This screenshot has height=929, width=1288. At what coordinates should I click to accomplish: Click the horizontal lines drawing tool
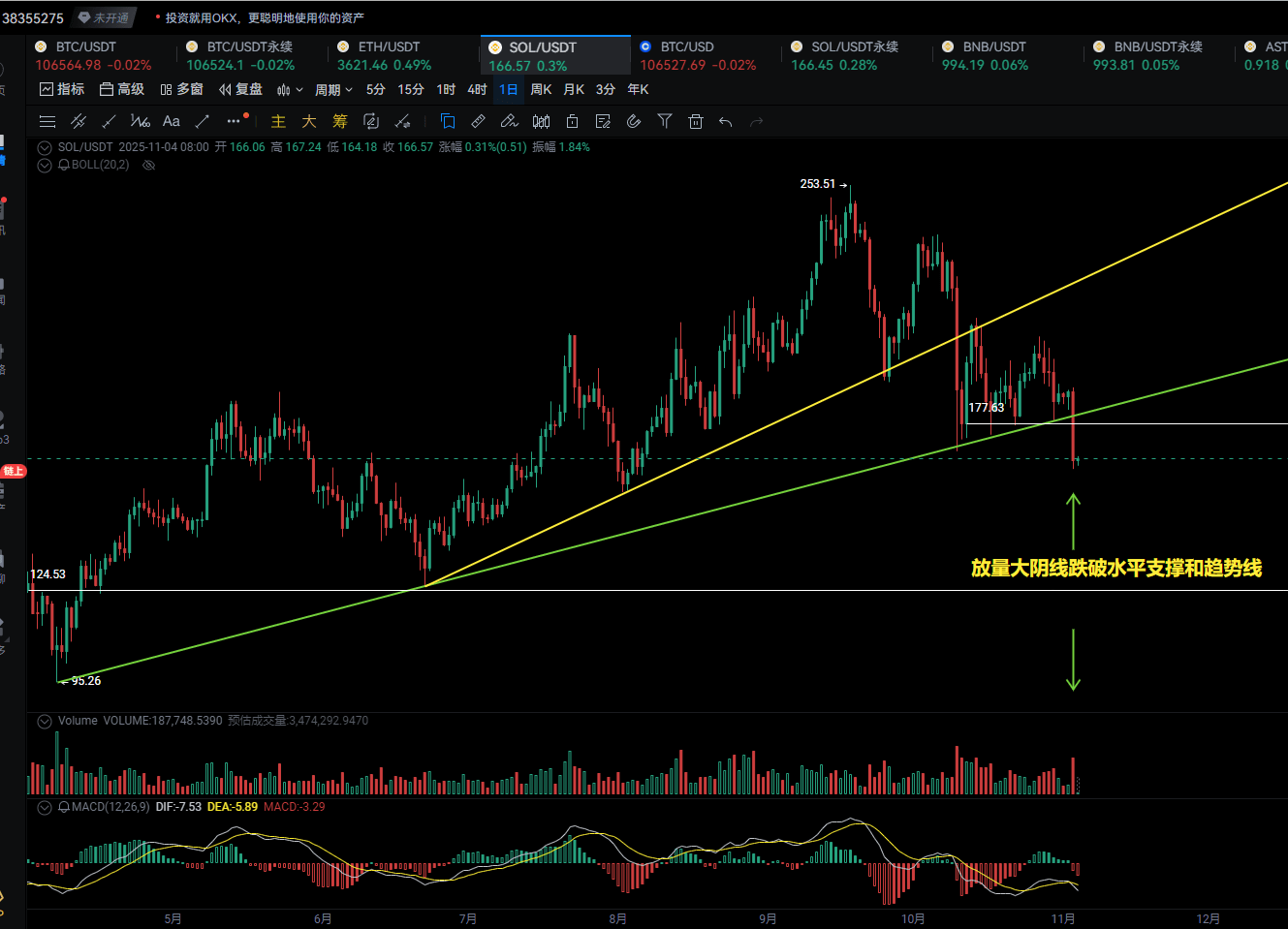(47, 121)
